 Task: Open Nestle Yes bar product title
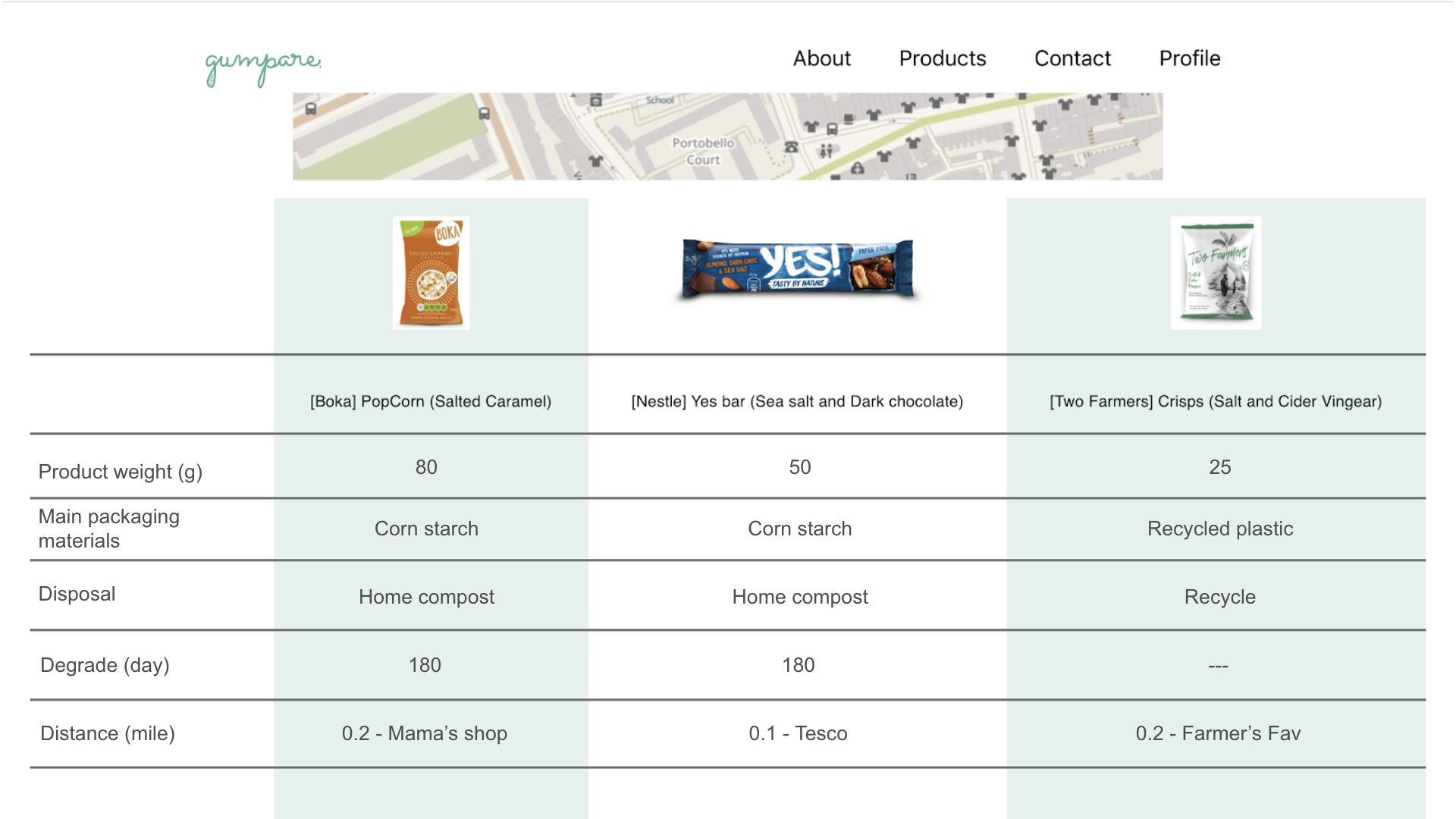[797, 401]
